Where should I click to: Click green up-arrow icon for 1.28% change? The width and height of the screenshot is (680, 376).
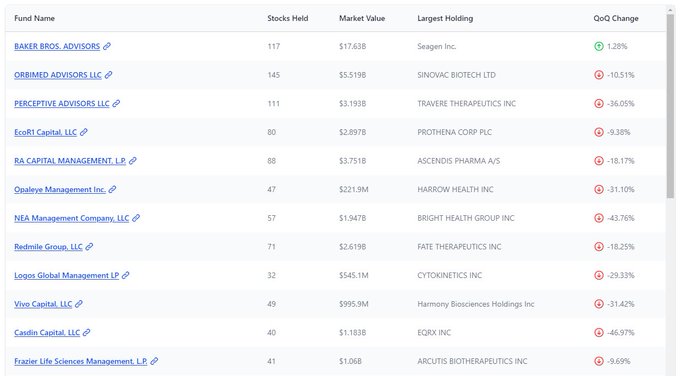coord(598,46)
